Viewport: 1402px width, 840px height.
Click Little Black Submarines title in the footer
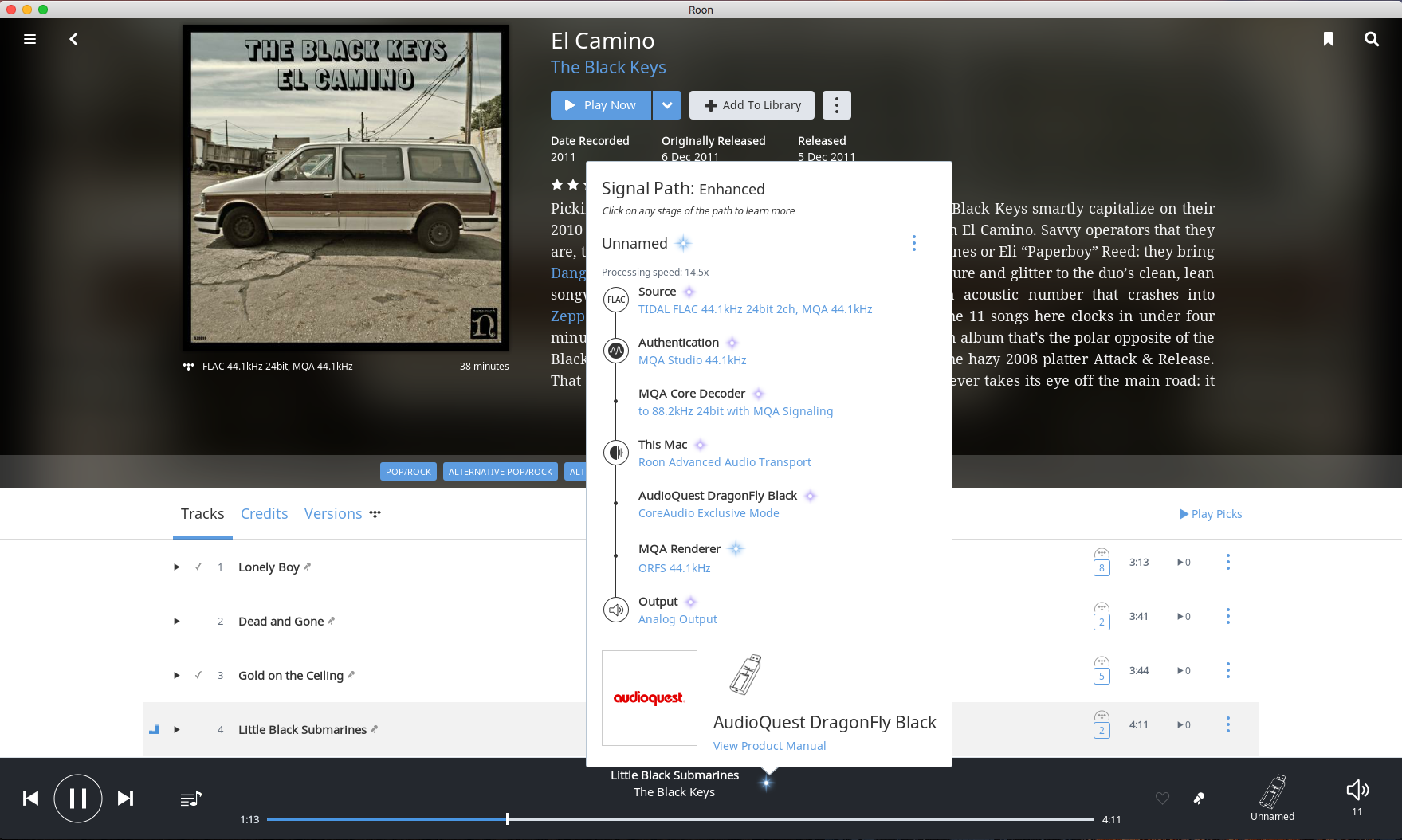click(x=674, y=775)
